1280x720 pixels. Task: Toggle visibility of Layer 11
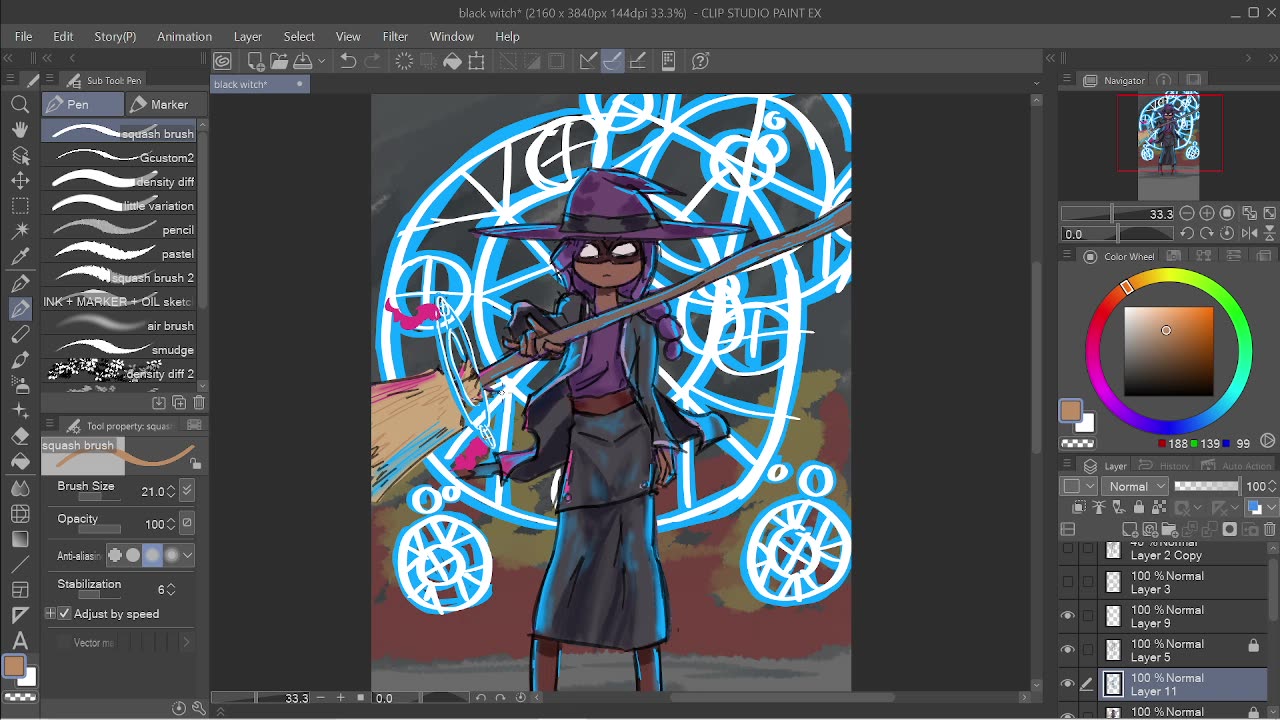(x=1068, y=684)
